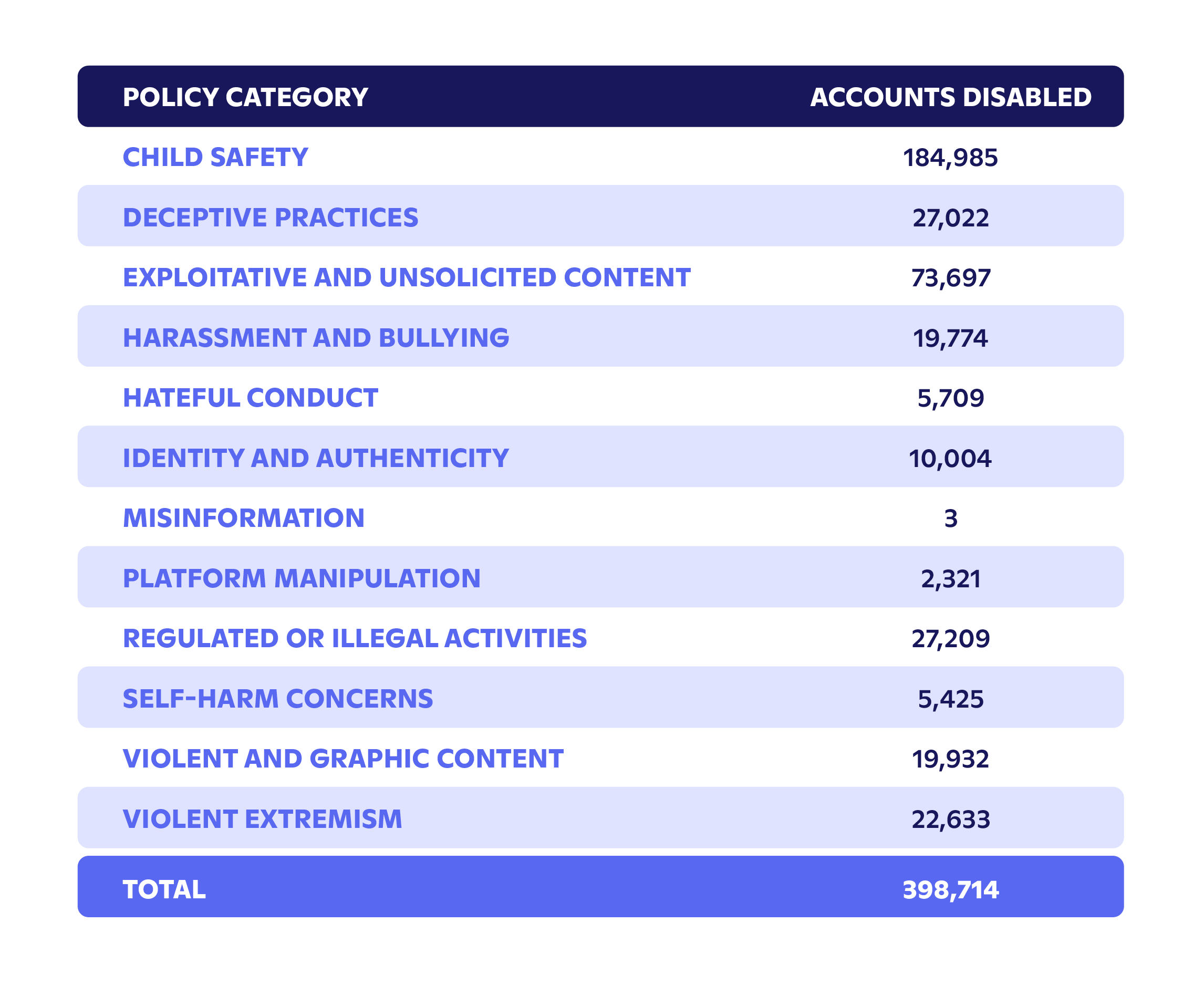The height and width of the screenshot is (985, 1204).
Task: Click the PLATFORM MANIPULATION label
Action: pos(302,578)
